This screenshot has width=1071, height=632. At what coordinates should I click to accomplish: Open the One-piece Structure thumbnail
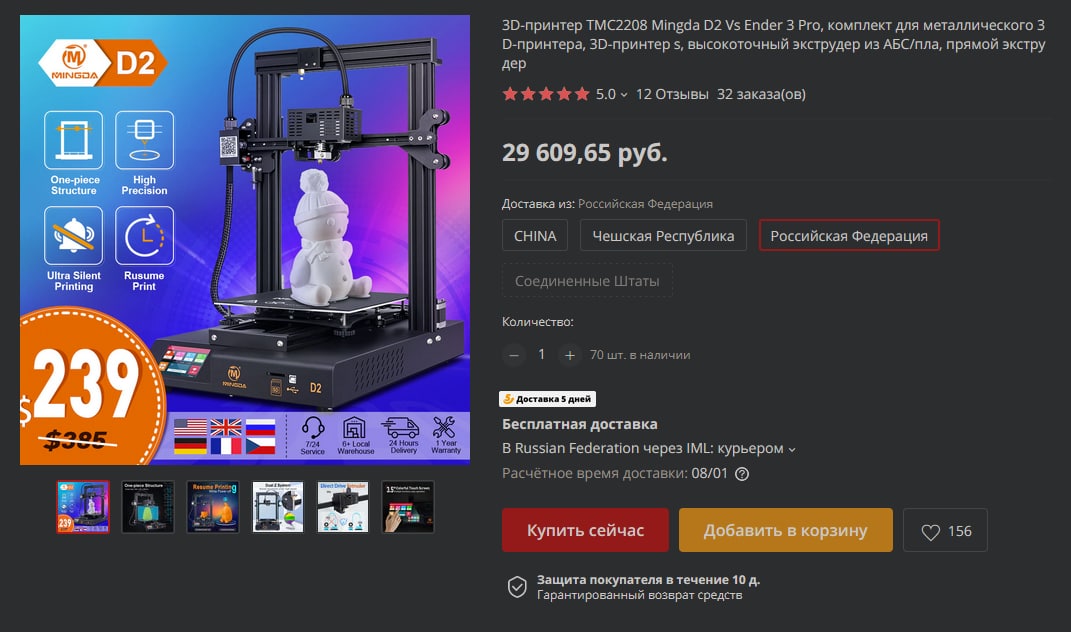coord(148,507)
